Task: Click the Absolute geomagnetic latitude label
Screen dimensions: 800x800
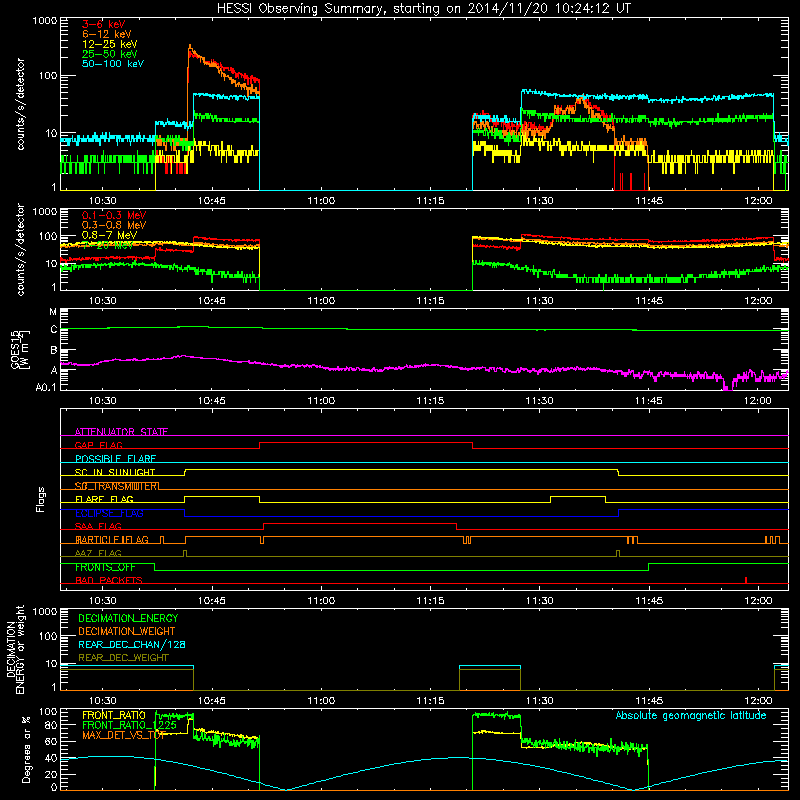Action: point(691,715)
